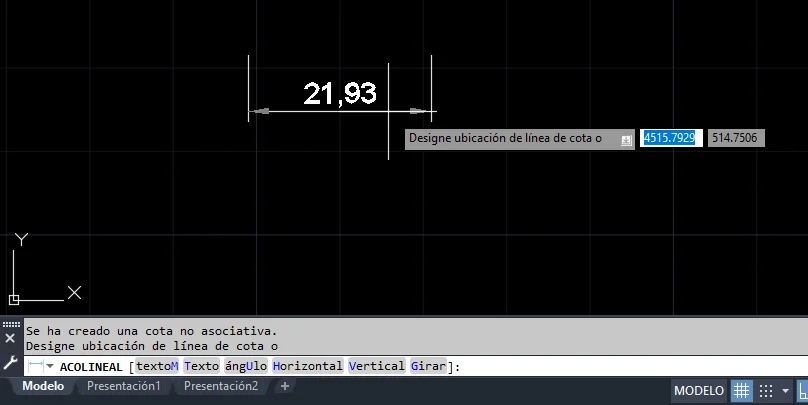
Task: Expand dynamic prompt options arrow icon
Action: pos(626,140)
